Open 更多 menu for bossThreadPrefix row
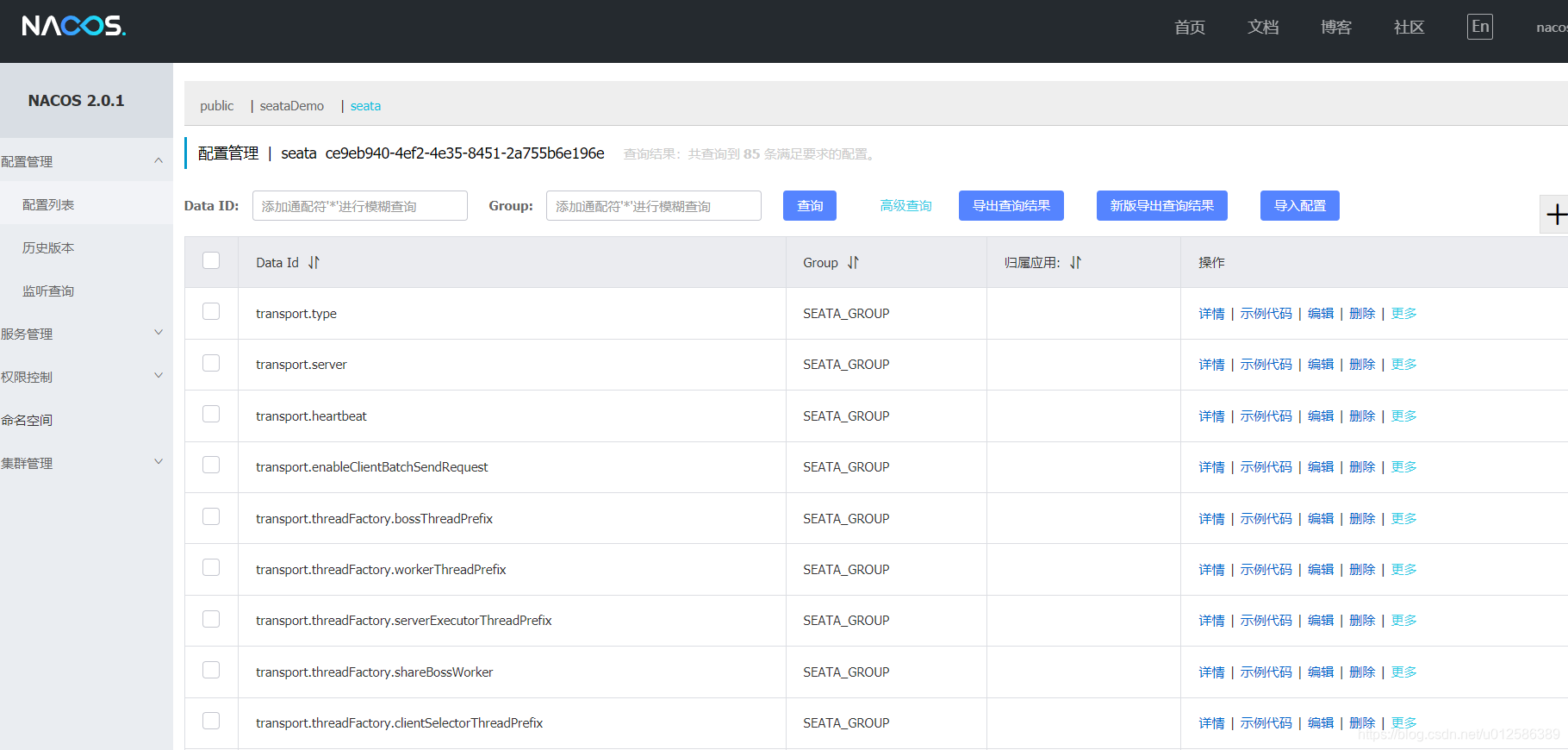 click(x=1403, y=519)
